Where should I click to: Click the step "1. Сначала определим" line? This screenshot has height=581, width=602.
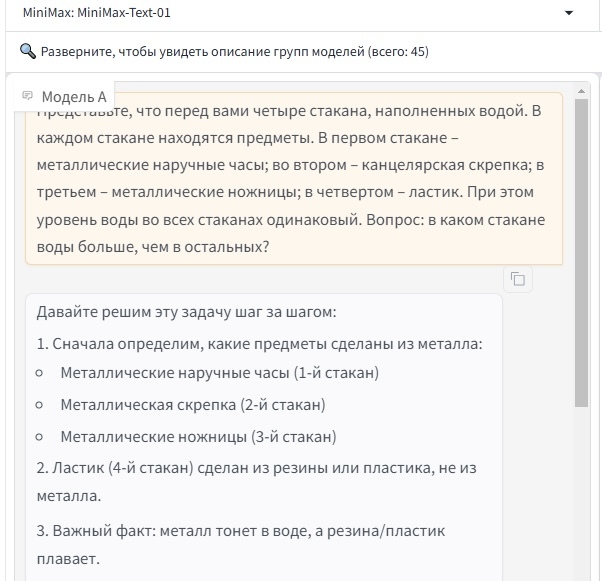pyautogui.click(x=260, y=344)
